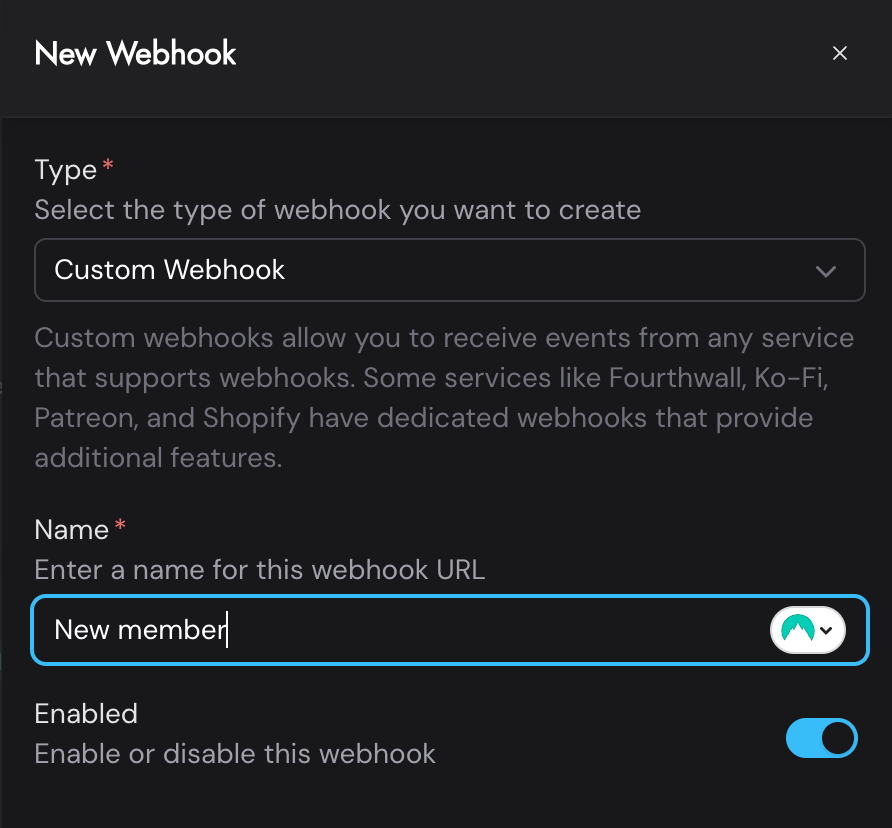Image resolution: width=892 pixels, height=828 pixels.
Task: Click the blue toggle slider control
Action: (822, 738)
